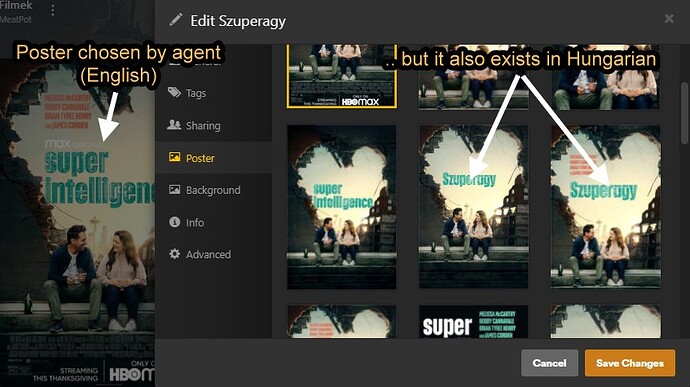The width and height of the screenshot is (690, 387).
Task: Open the Sharing section
Action: (x=213, y=125)
